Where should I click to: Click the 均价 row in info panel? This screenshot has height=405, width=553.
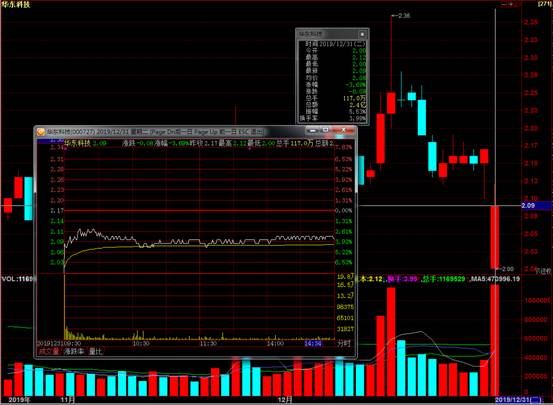pos(333,78)
